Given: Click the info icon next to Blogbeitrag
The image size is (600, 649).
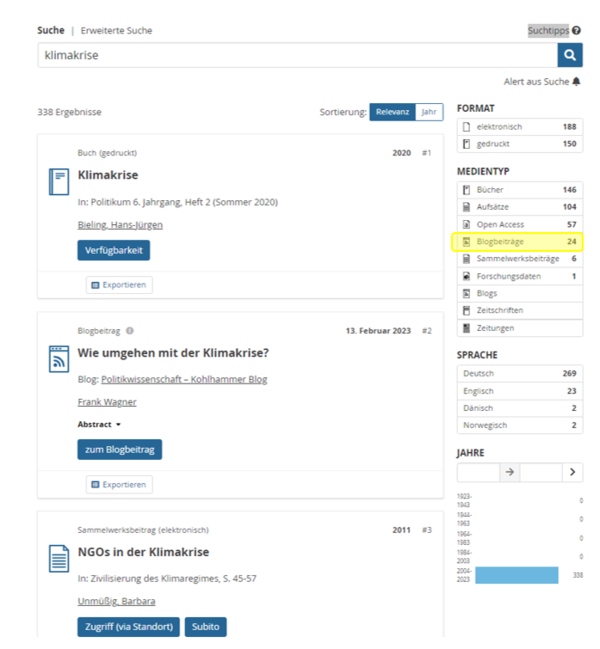Looking at the screenshot, I should coord(130,331).
